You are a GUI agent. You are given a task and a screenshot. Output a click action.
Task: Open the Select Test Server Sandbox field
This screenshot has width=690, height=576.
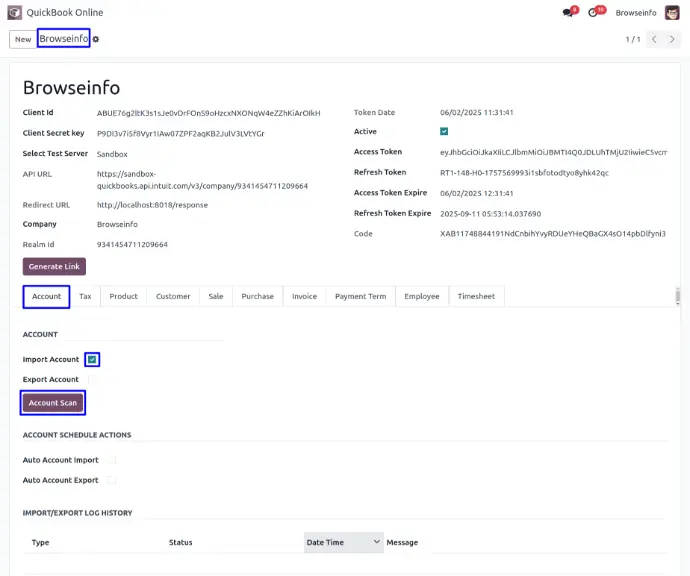point(112,154)
